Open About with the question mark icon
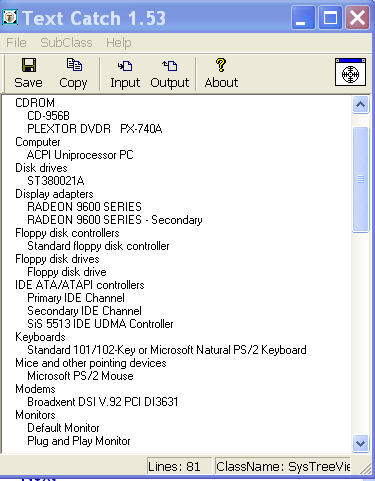375x481 pixels. (221, 65)
